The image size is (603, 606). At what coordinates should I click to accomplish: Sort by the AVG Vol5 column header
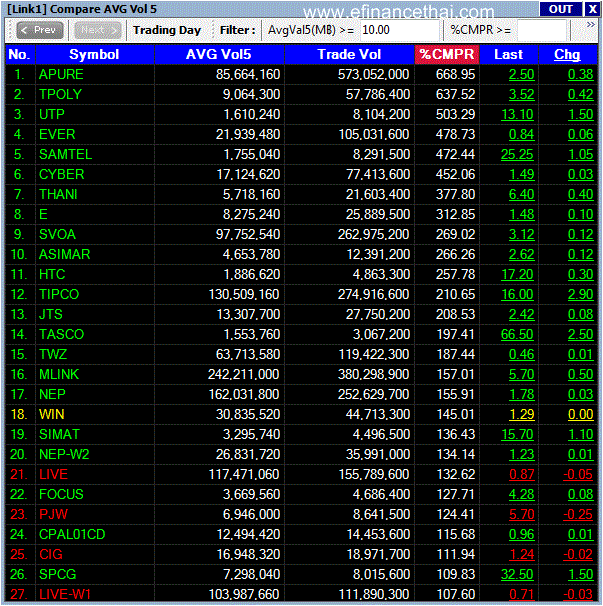click(219, 54)
